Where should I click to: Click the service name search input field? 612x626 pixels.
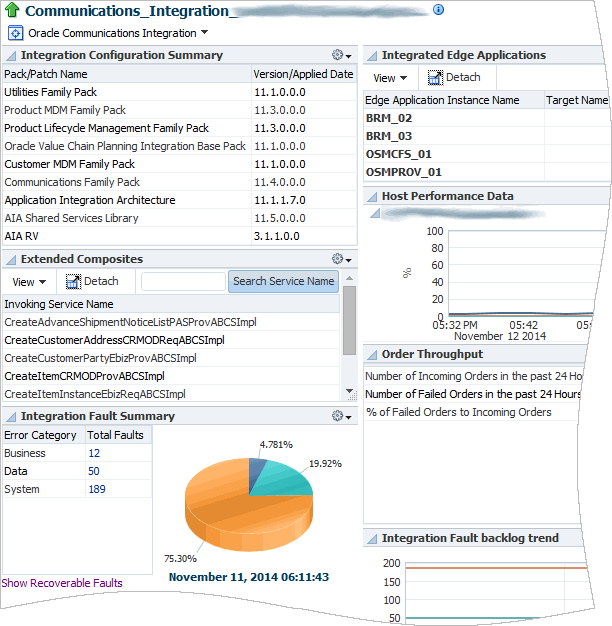click(x=183, y=281)
